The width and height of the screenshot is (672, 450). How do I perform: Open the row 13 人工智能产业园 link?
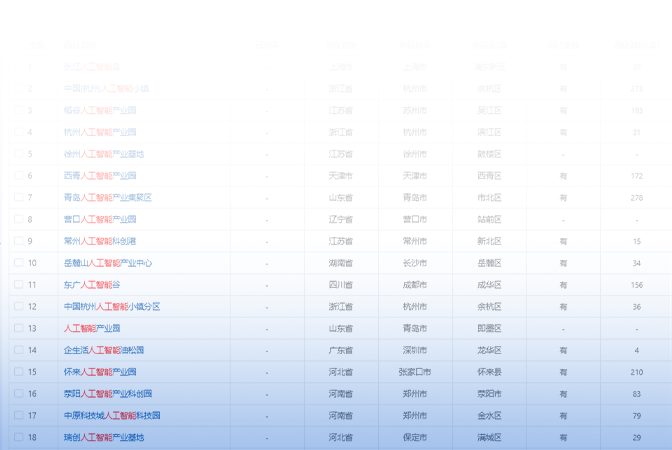(x=92, y=328)
